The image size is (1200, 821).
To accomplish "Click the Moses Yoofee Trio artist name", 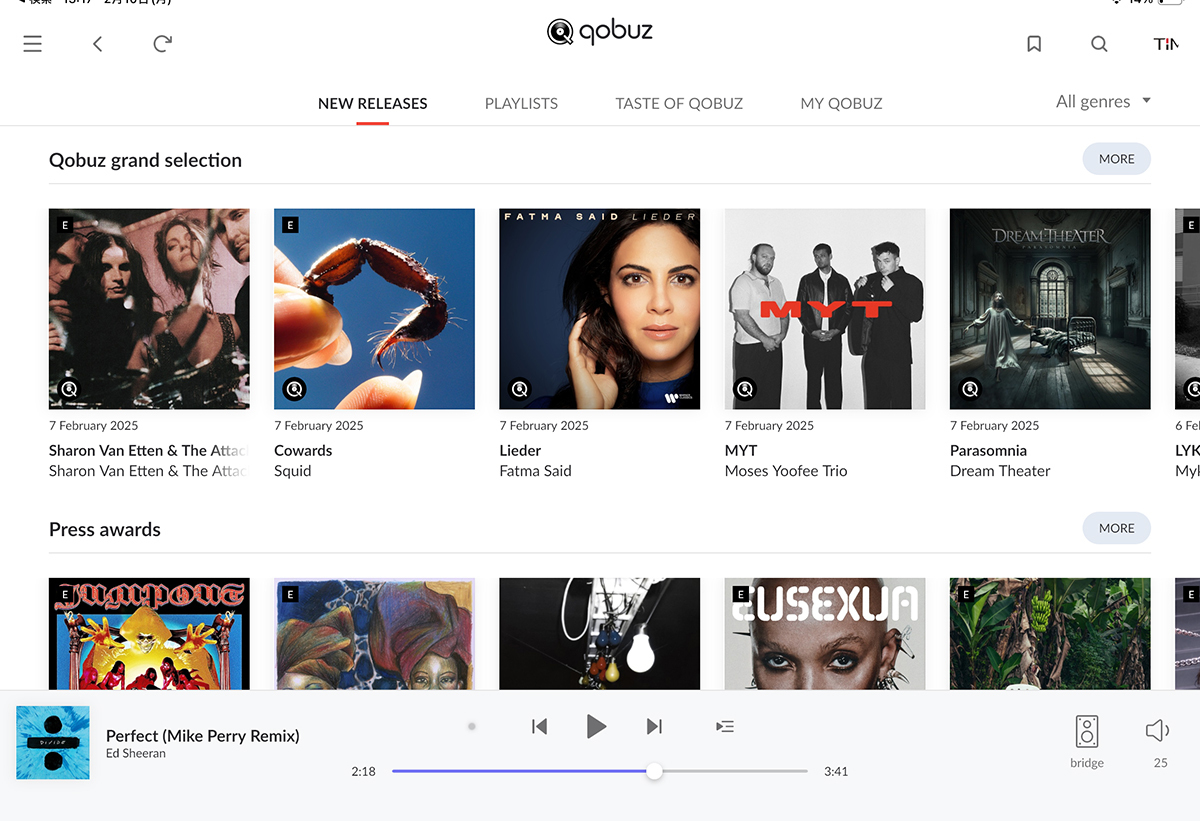I will click(x=786, y=471).
